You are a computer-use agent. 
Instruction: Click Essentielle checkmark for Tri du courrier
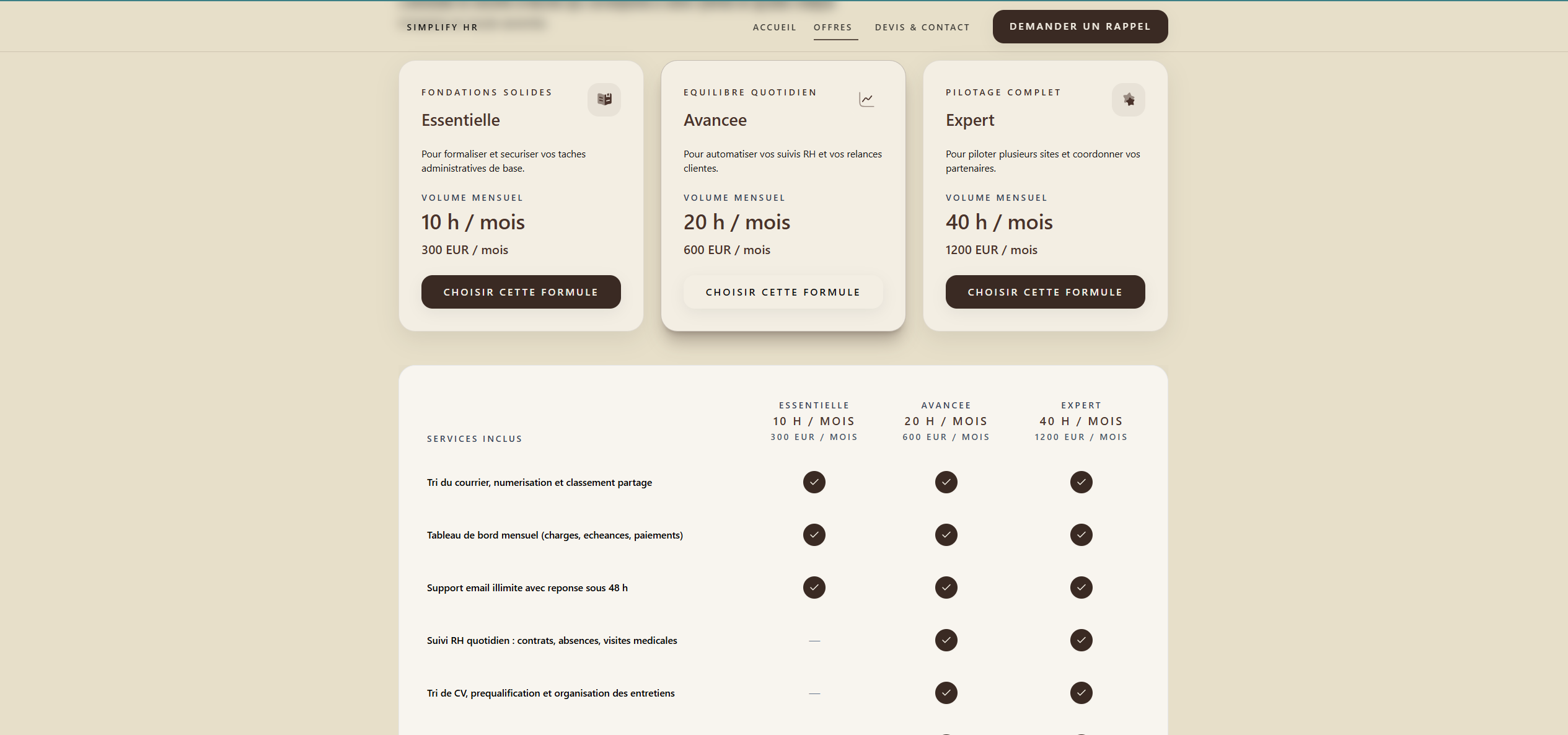click(x=814, y=482)
